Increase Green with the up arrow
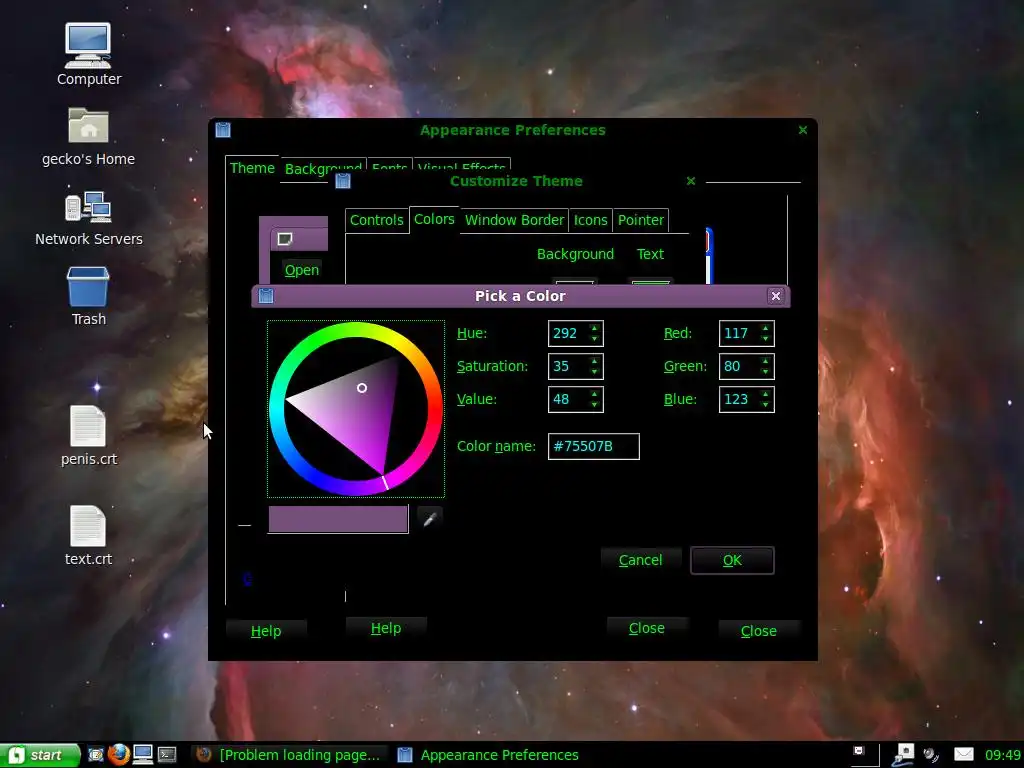The width and height of the screenshot is (1024, 768). pyautogui.click(x=765, y=360)
